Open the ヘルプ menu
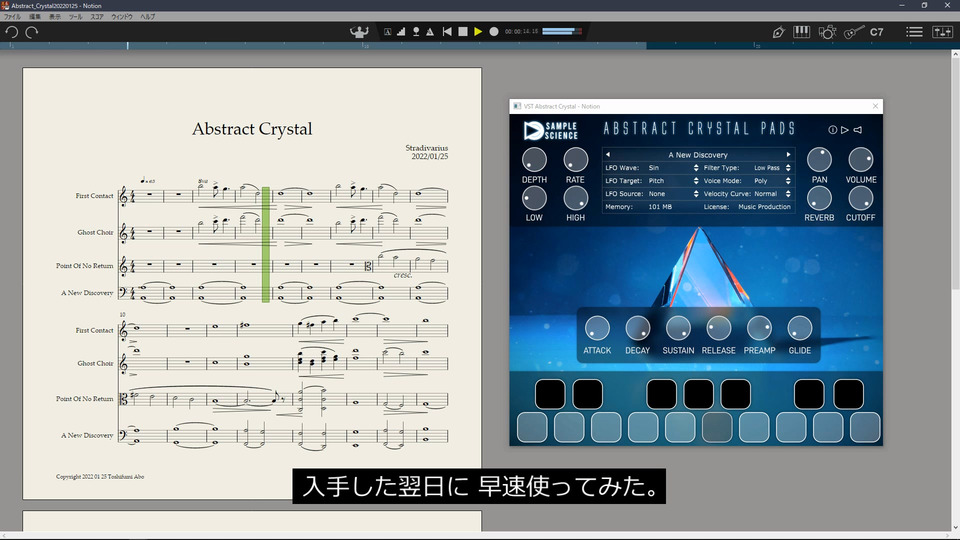The image size is (960, 540). coord(148,17)
